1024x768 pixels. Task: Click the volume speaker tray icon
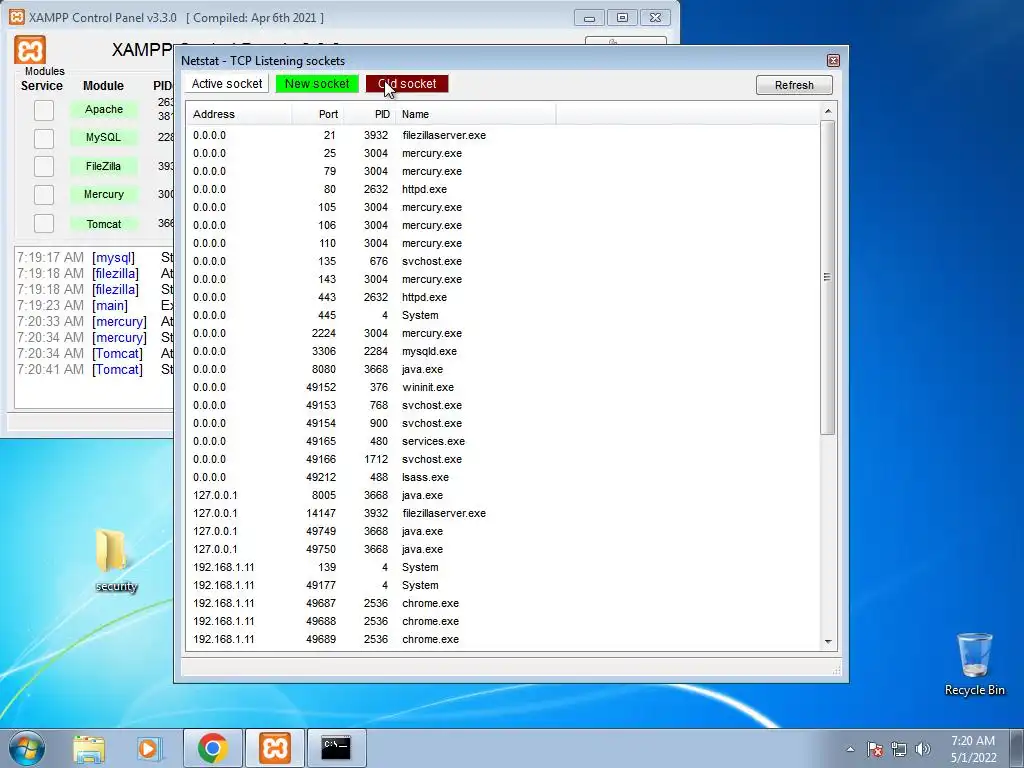point(923,748)
